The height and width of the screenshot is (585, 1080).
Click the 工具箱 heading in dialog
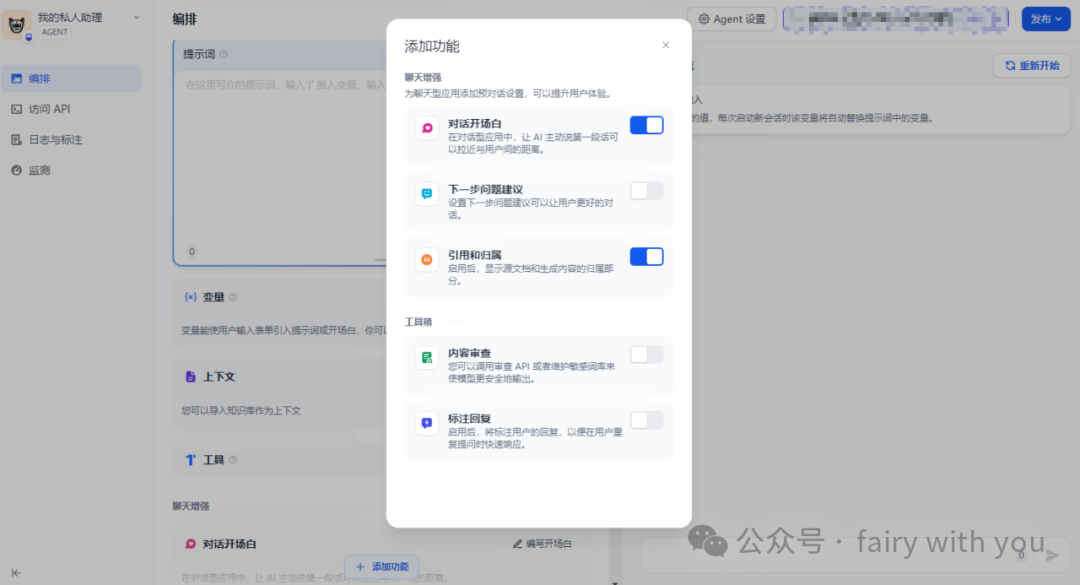pos(418,322)
